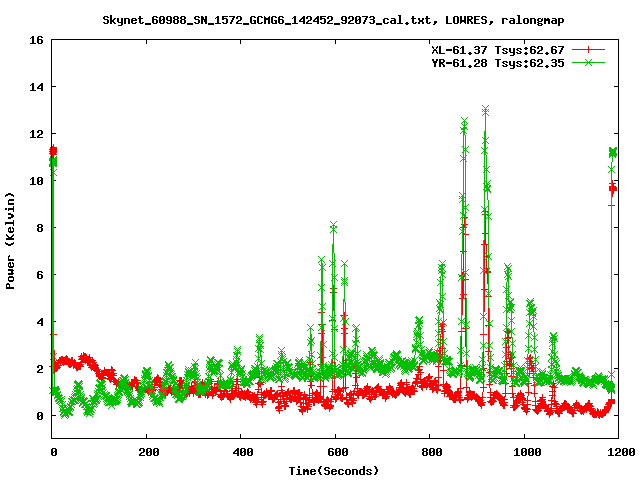640x480 pixels.
Task: Click the green peak top near 600 seconds
Action: tap(333, 226)
